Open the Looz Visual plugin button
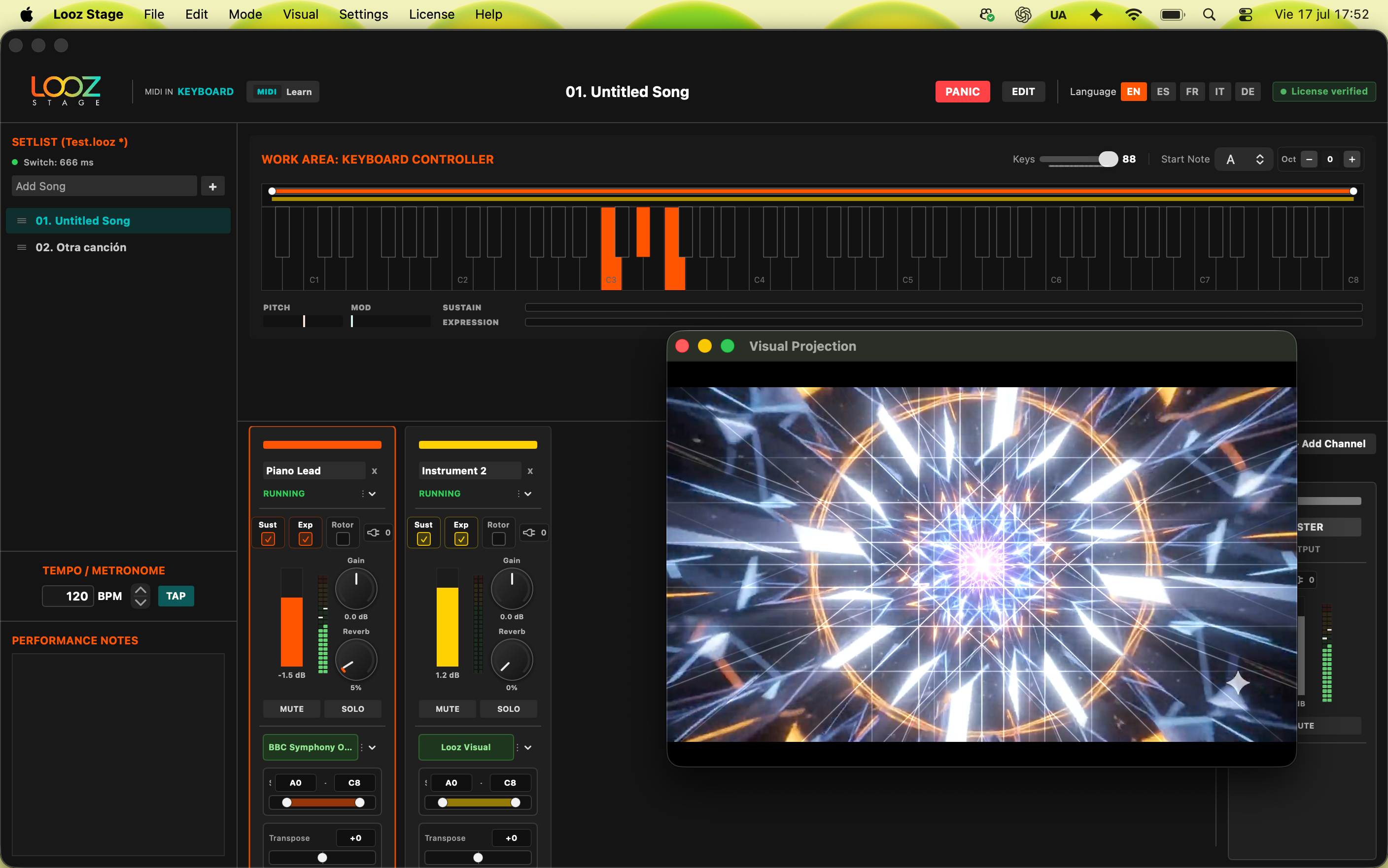1388x868 pixels. pos(466,747)
